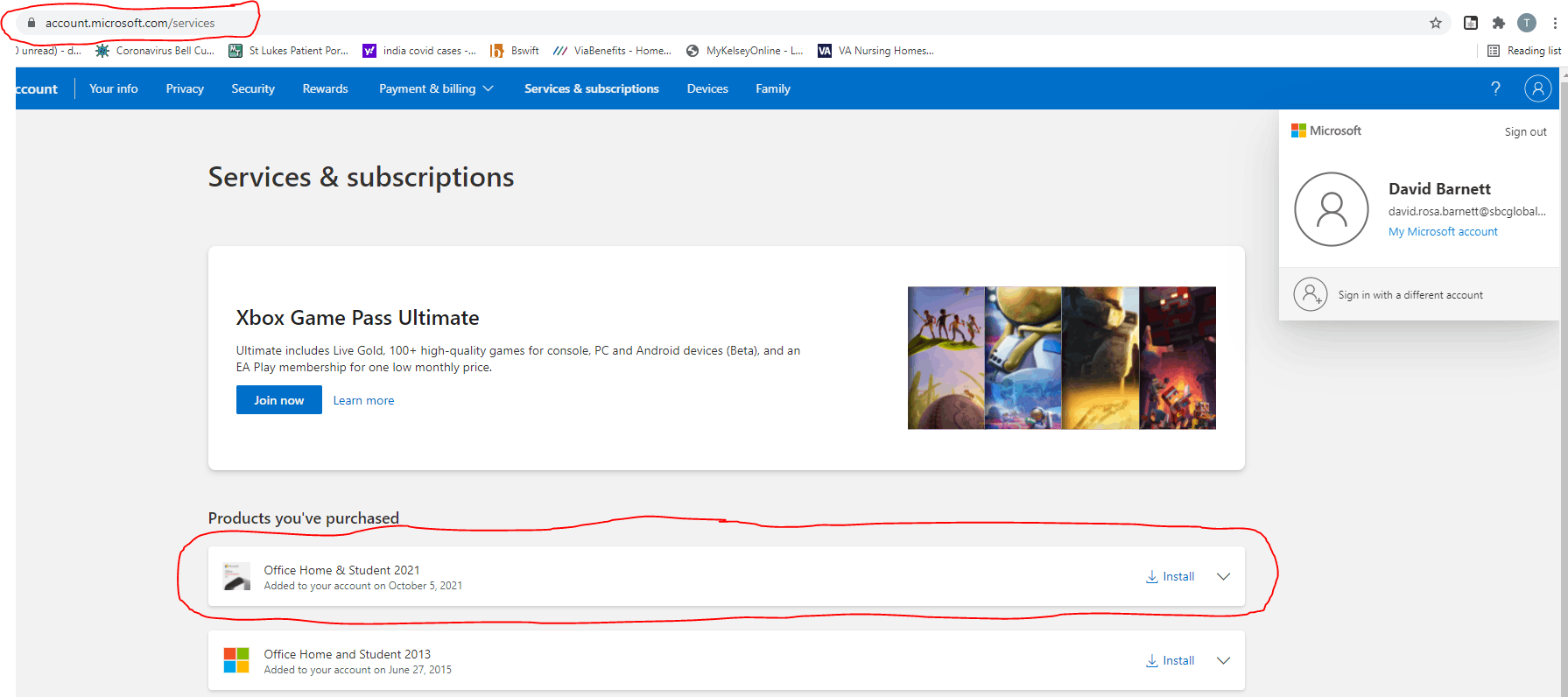Go to the Family tab
Viewport: 1568px width, 697px height.
[773, 88]
